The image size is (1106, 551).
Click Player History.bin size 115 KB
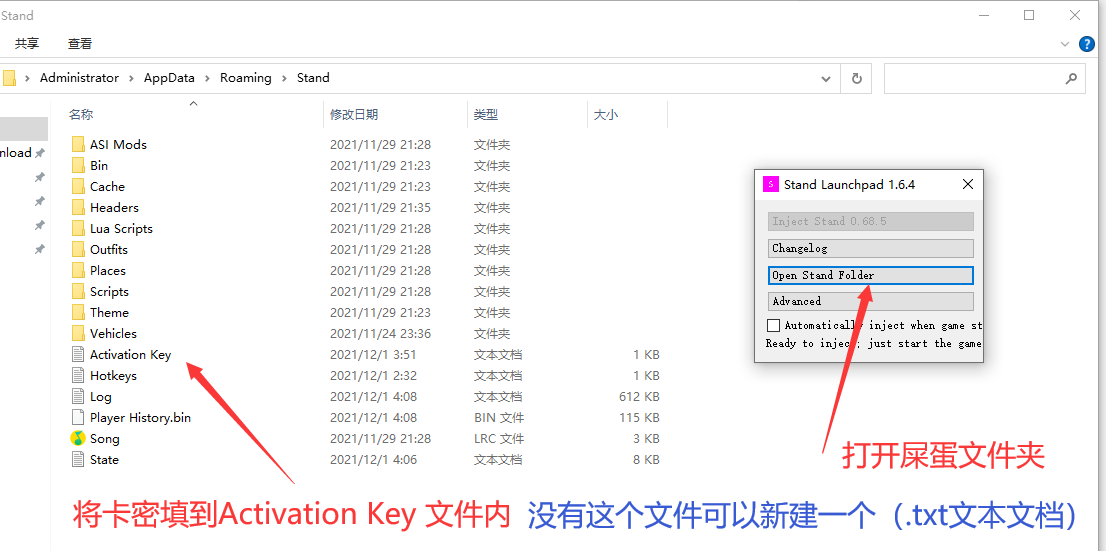click(x=639, y=418)
